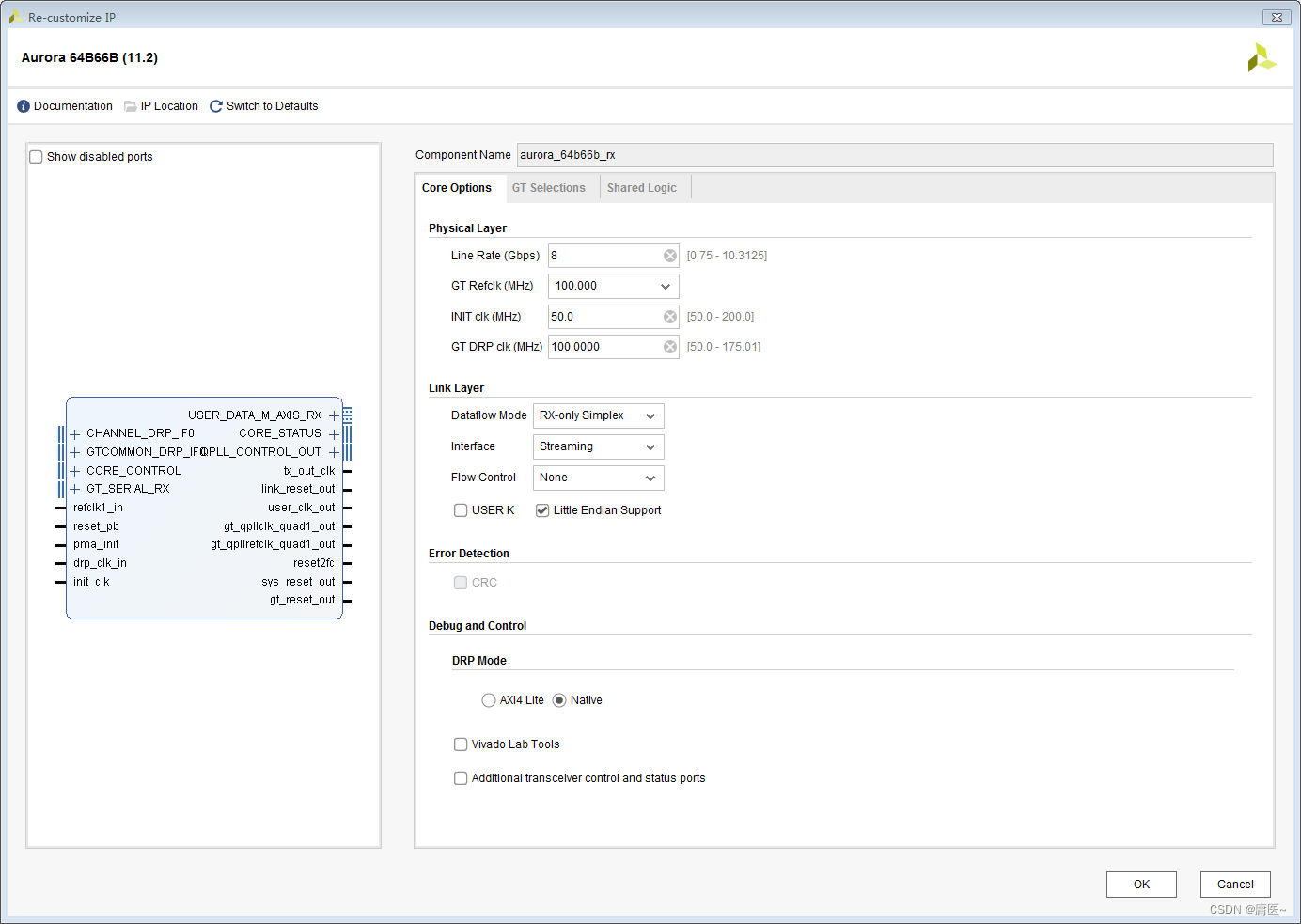Click the reset_pb port label
Screen dimensions: 1301x924
(x=96, y=526)
